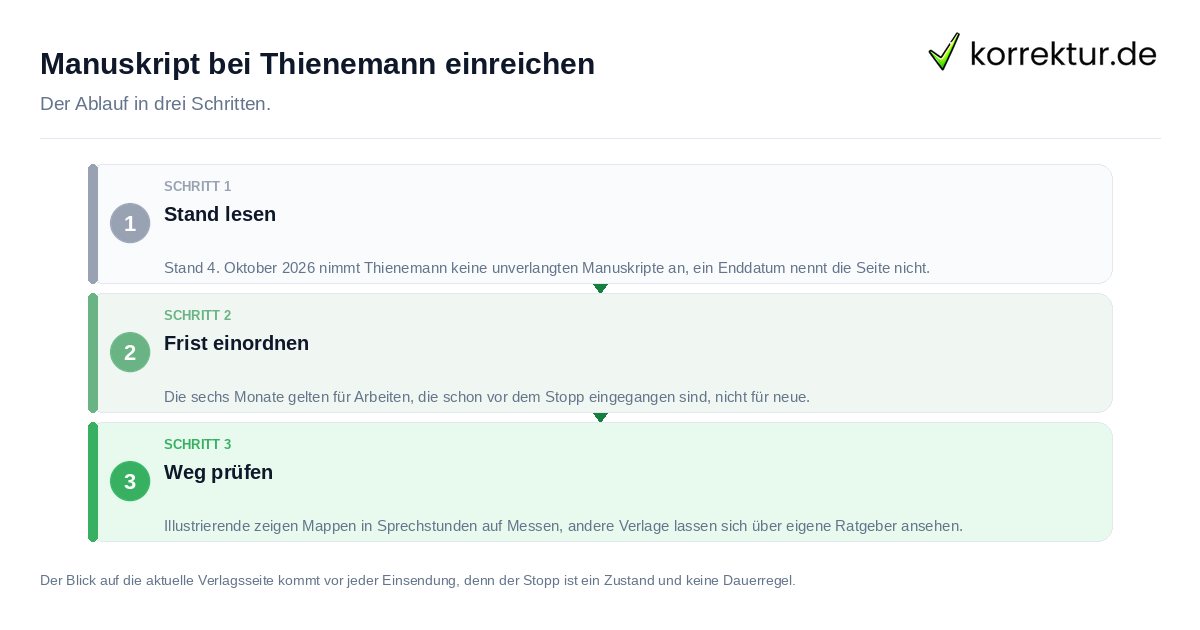Select the step 2 number badge

click(130, 352)
